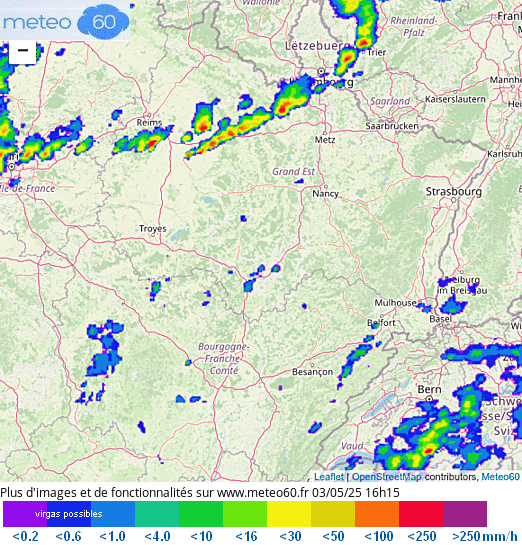
Task: Click the Metz city label
Action: (x=325, y=140)
